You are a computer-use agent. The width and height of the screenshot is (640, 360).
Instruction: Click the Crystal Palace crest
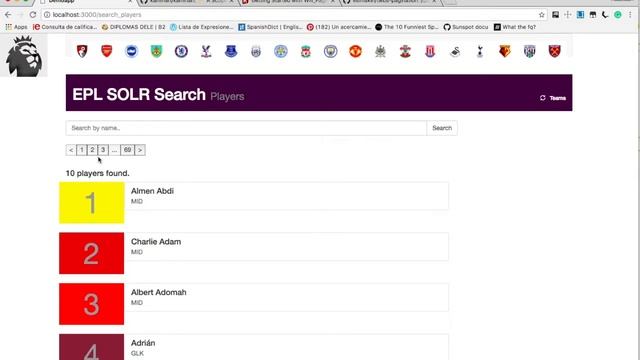point(206,51)
